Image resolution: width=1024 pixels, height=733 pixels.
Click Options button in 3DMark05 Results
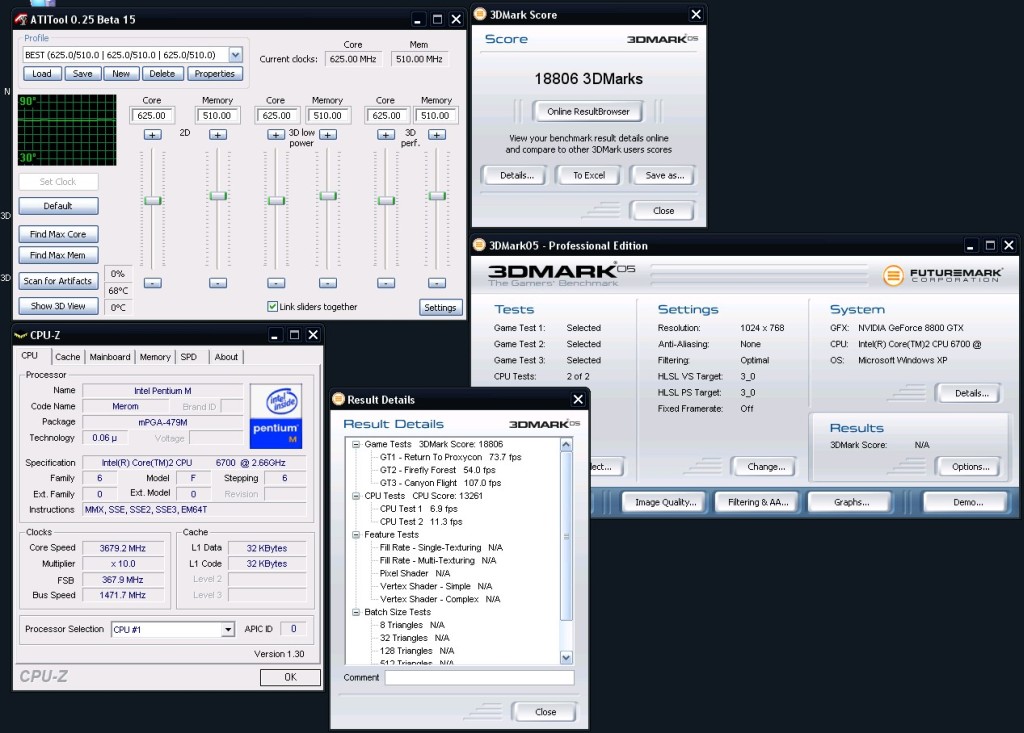click(970, 466)
